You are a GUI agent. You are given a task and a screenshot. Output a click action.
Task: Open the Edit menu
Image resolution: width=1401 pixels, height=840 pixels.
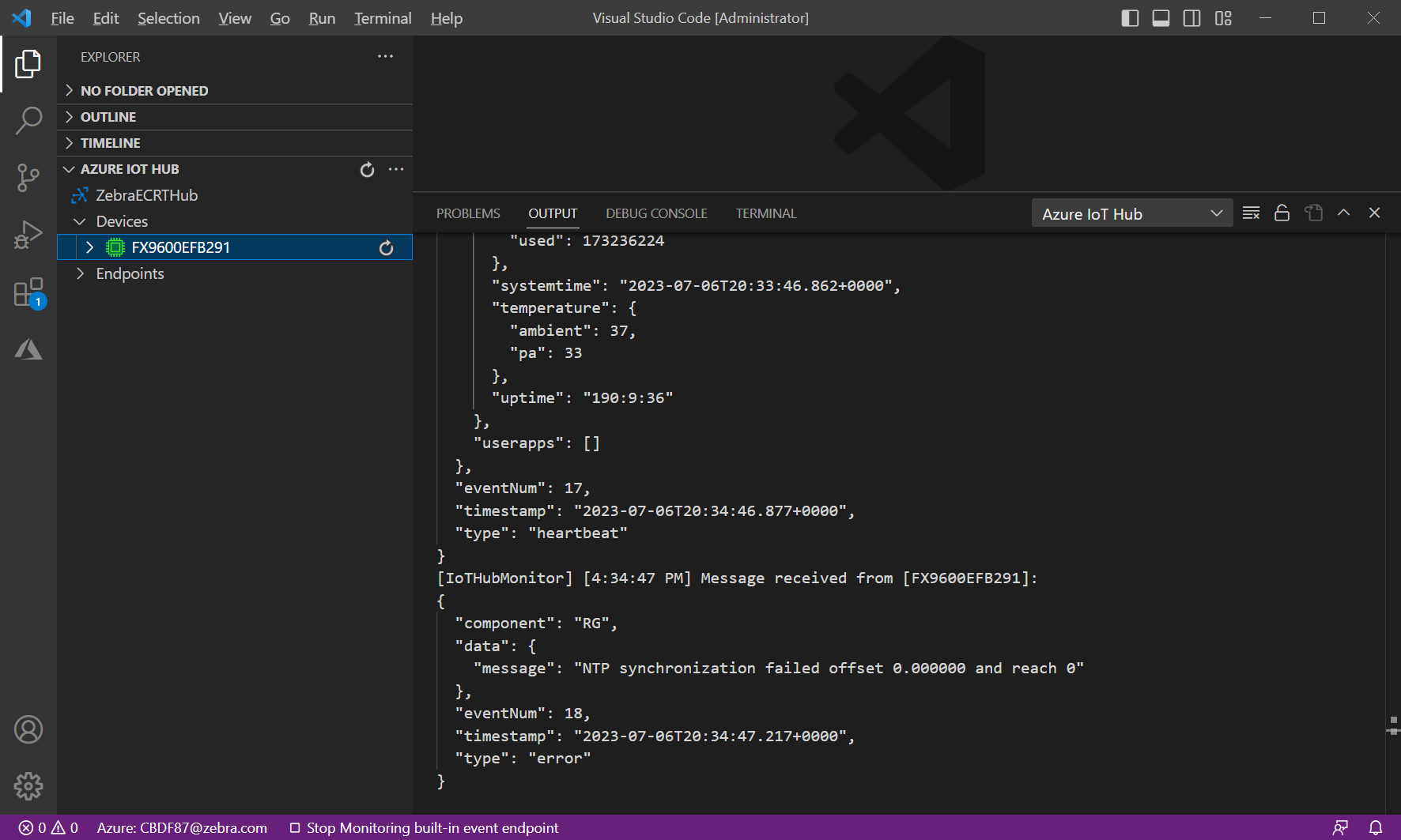click(x=106, y=18)
